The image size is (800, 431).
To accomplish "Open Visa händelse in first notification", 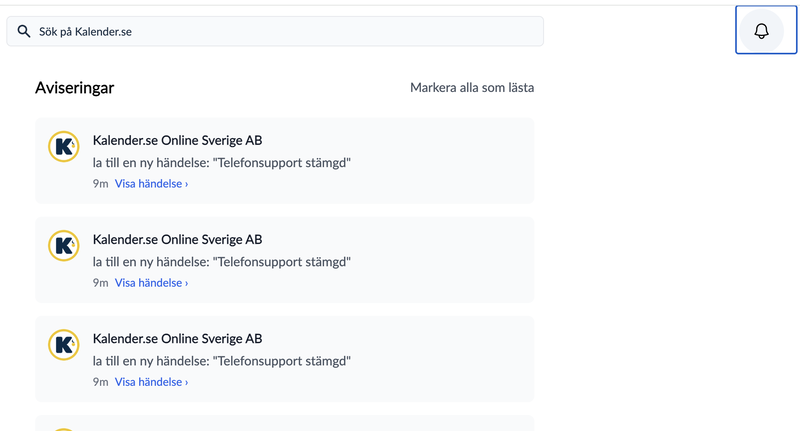I will coord(151,184).
